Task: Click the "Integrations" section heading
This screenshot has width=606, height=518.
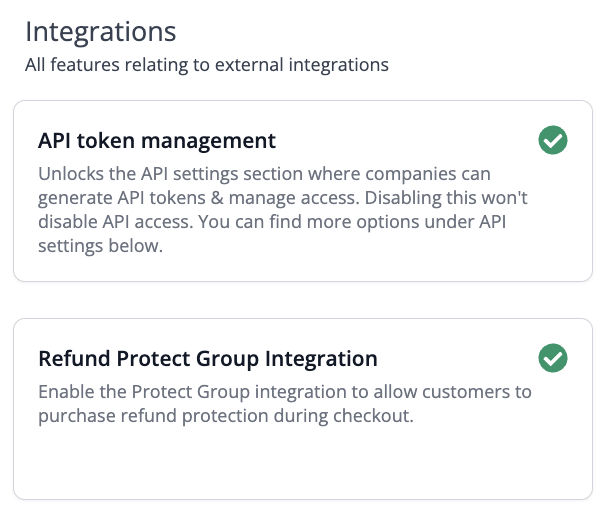Action: click(x=100, y=32)
